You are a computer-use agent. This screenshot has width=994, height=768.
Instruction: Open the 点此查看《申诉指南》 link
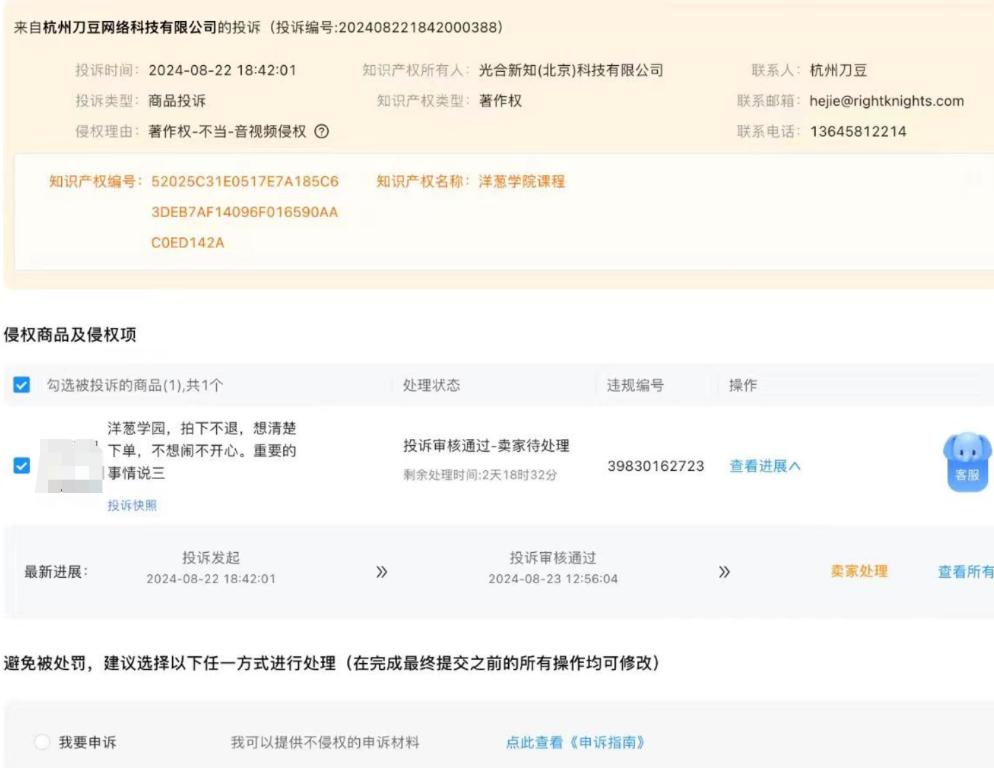click(x=575, y=742)
